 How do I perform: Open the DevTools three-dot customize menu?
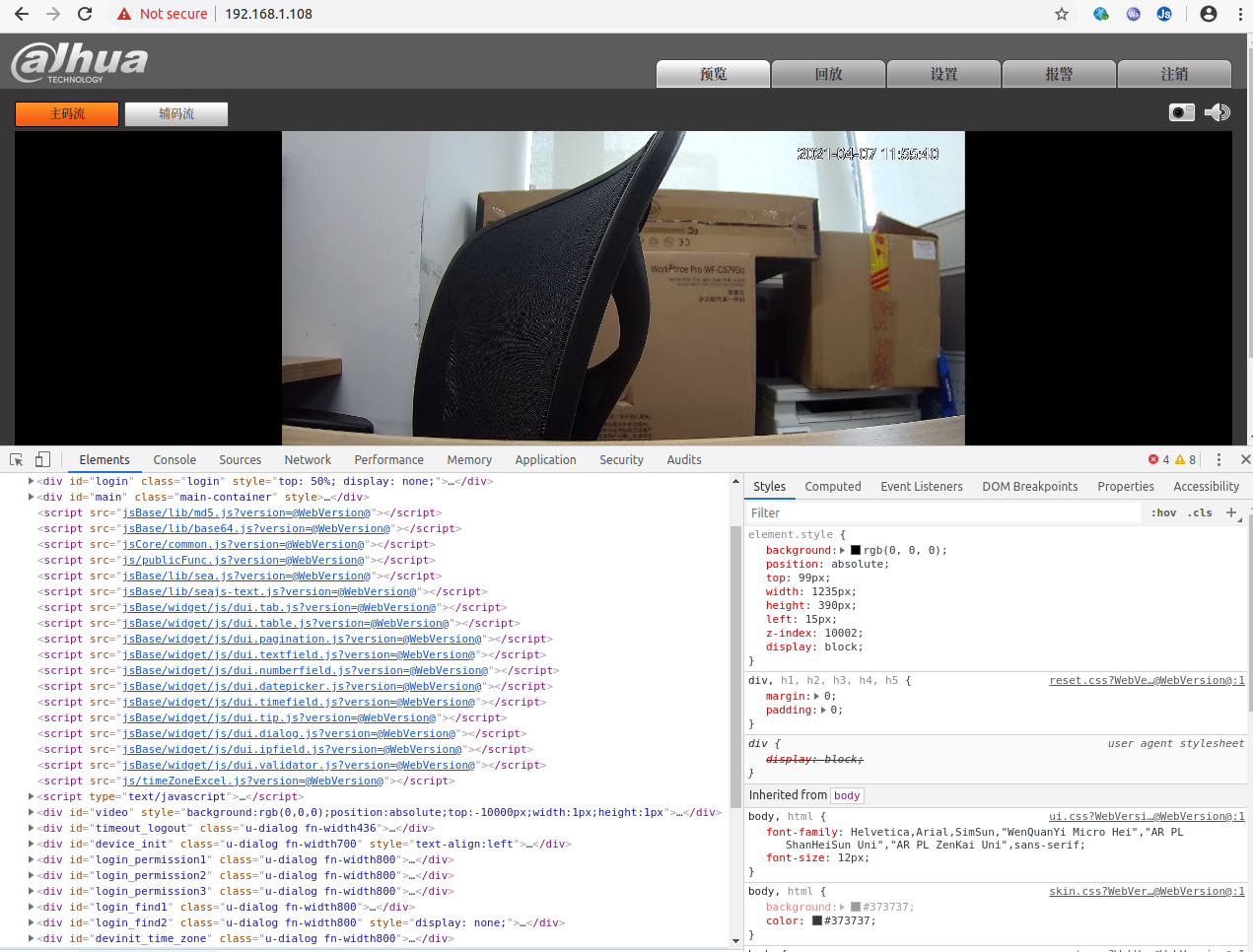pyautogui.click(x=1218, y=459)
